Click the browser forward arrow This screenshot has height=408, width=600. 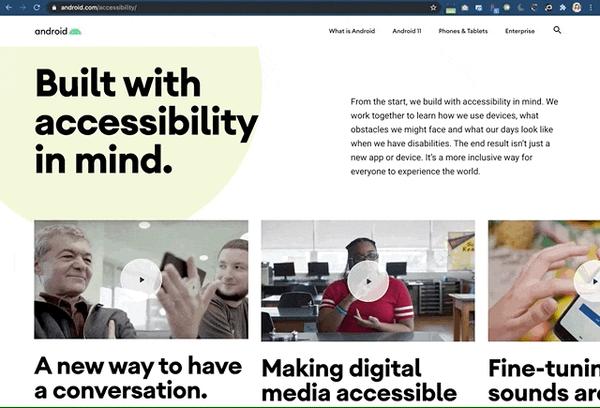tap(23, 7)
